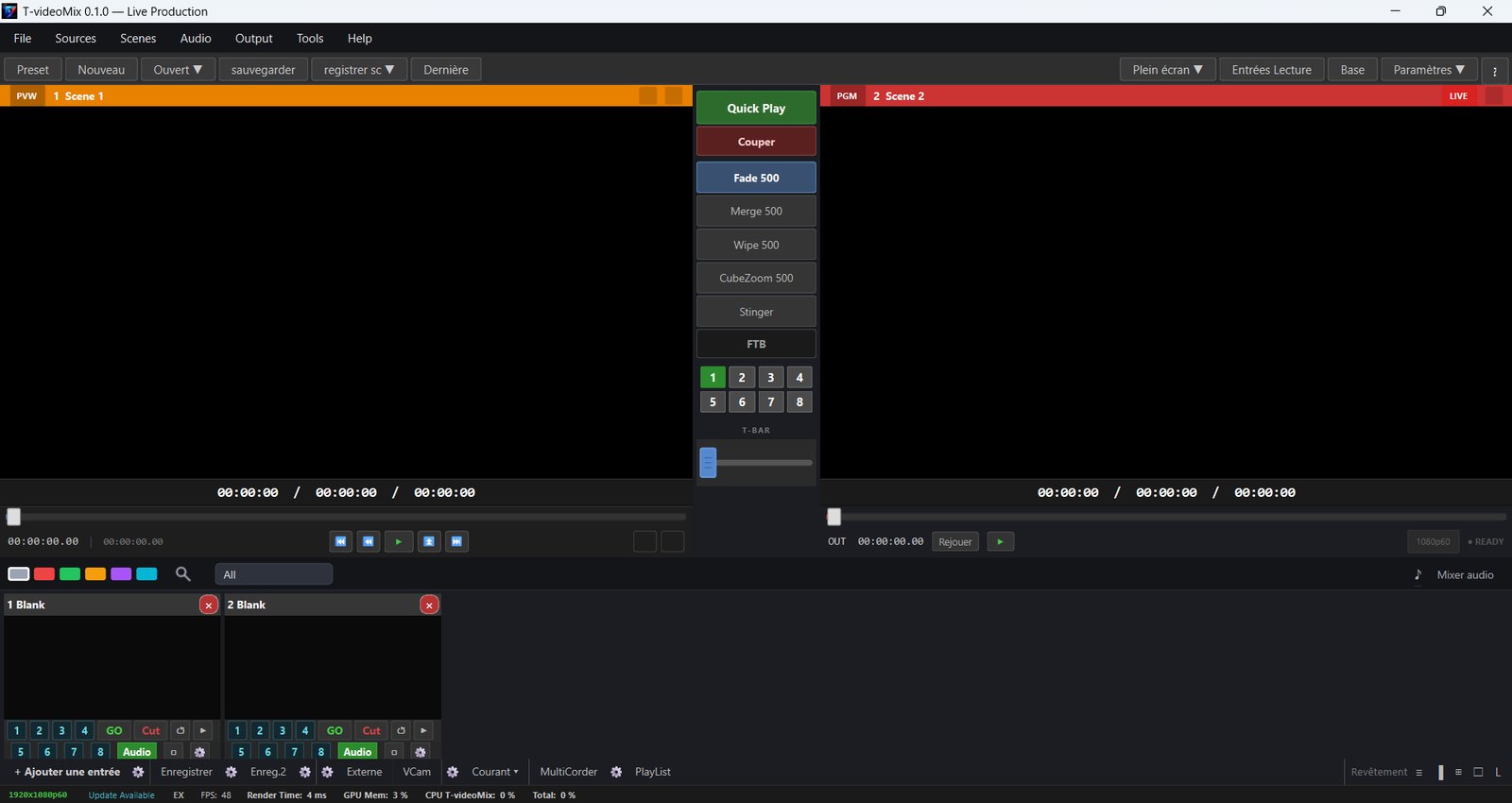The width and height of the screenshot is (1512, 803).
Task: Open the Sources menu
Action: [x=76, y=39]
